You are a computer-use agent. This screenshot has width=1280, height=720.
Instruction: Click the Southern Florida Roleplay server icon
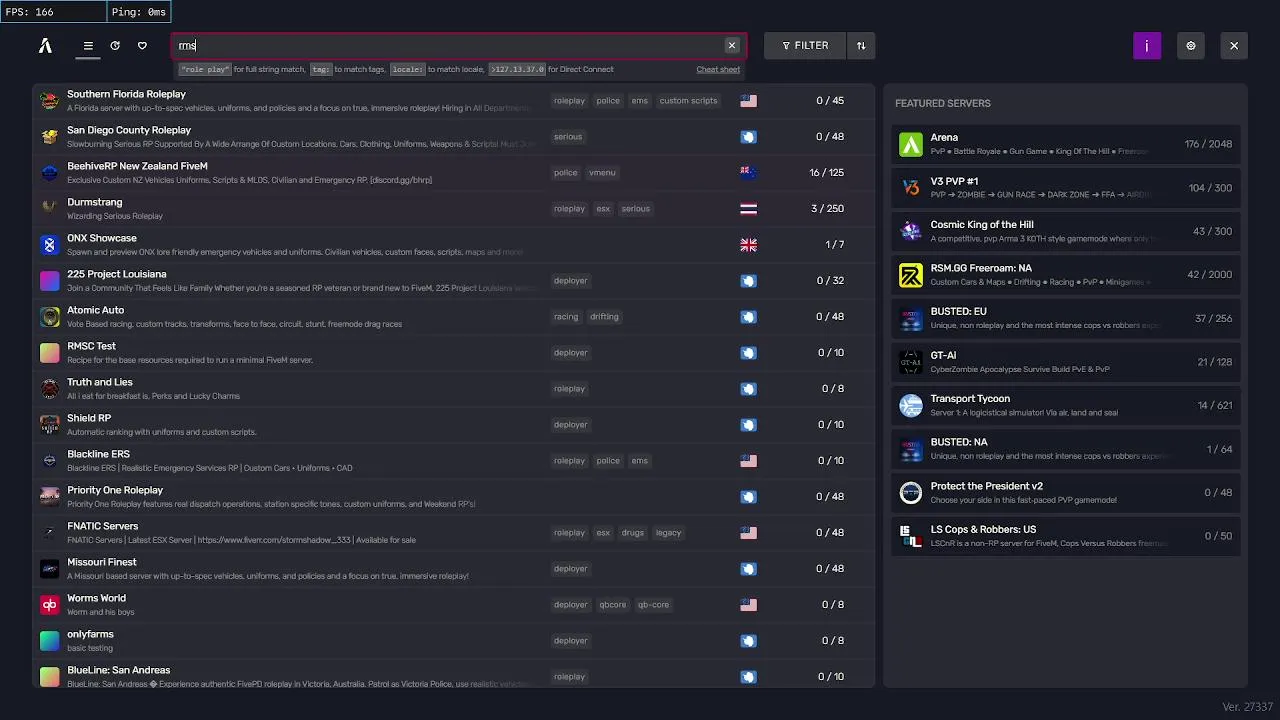(50, 101)
